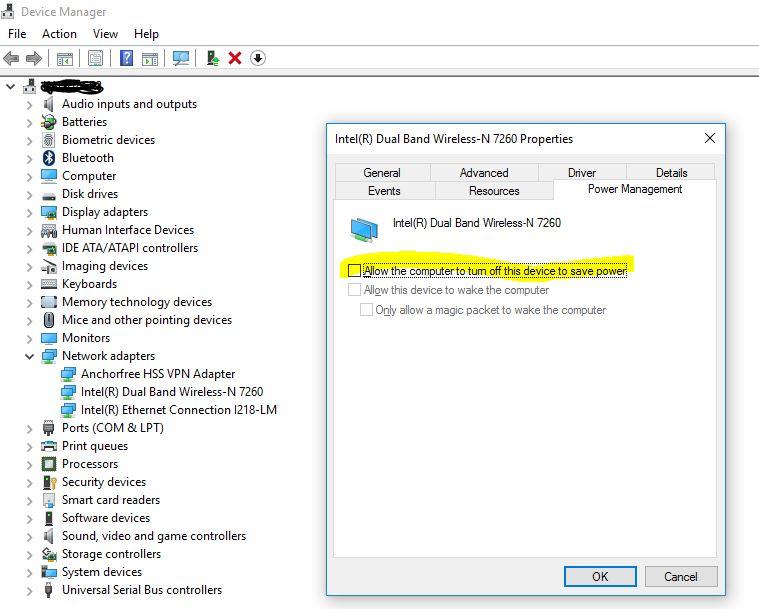Screen dimensions: 759x609
Task: Click the Security devices key icon
Action: tap(49, 482)
